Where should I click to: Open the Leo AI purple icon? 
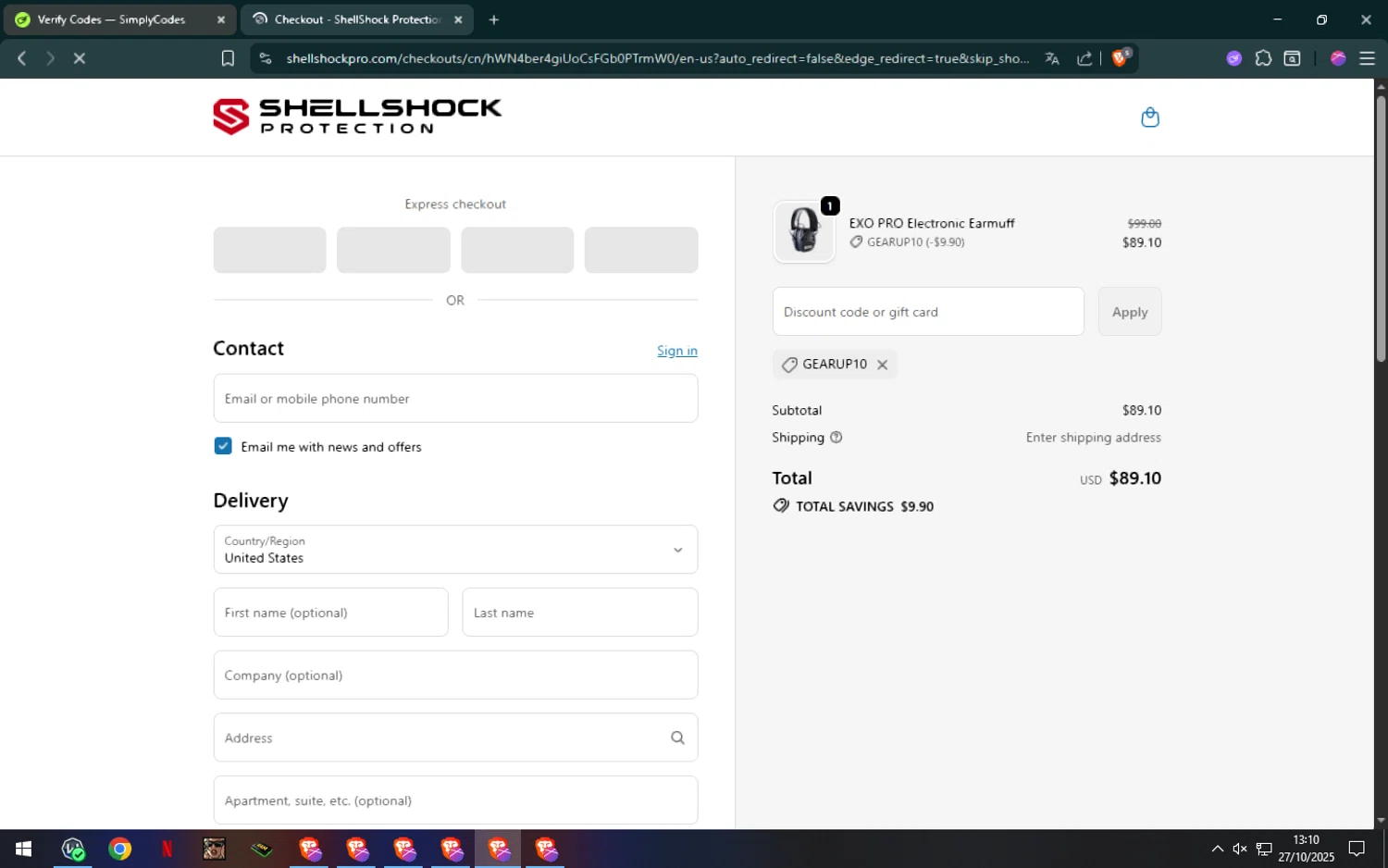(x=1233, y=58)
